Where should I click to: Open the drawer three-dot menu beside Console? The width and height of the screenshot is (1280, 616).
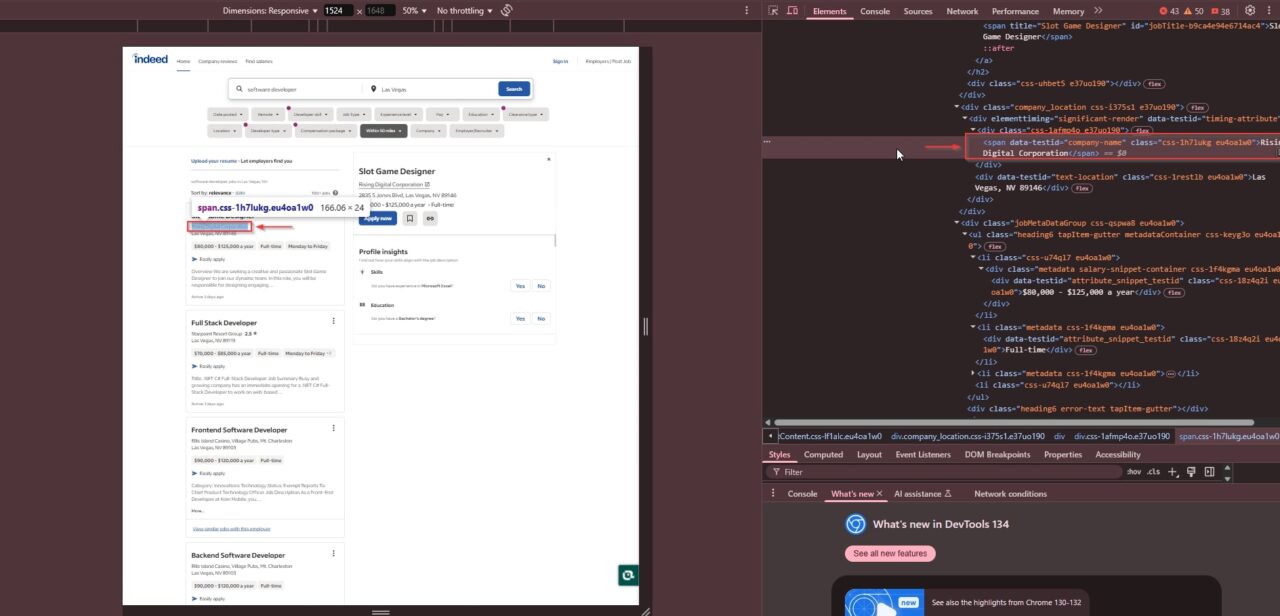772,494
